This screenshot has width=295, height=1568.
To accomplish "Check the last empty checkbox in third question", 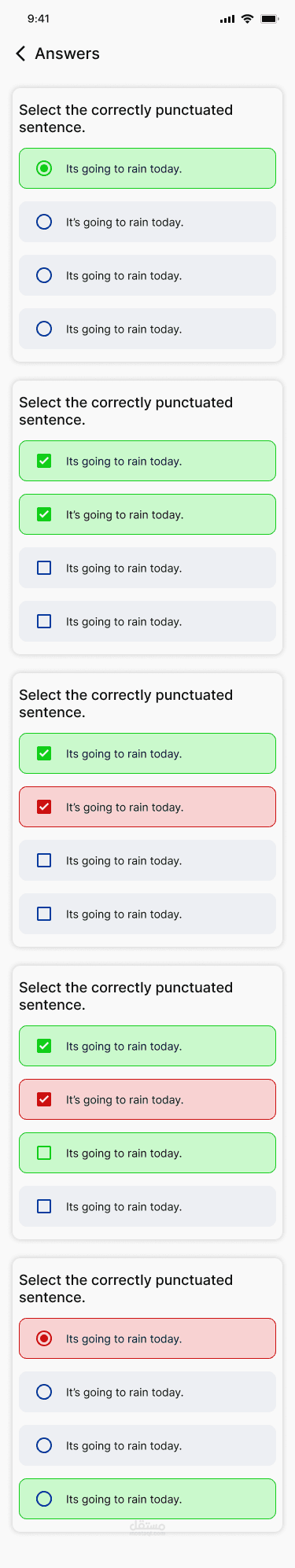I will coord(44,914).
